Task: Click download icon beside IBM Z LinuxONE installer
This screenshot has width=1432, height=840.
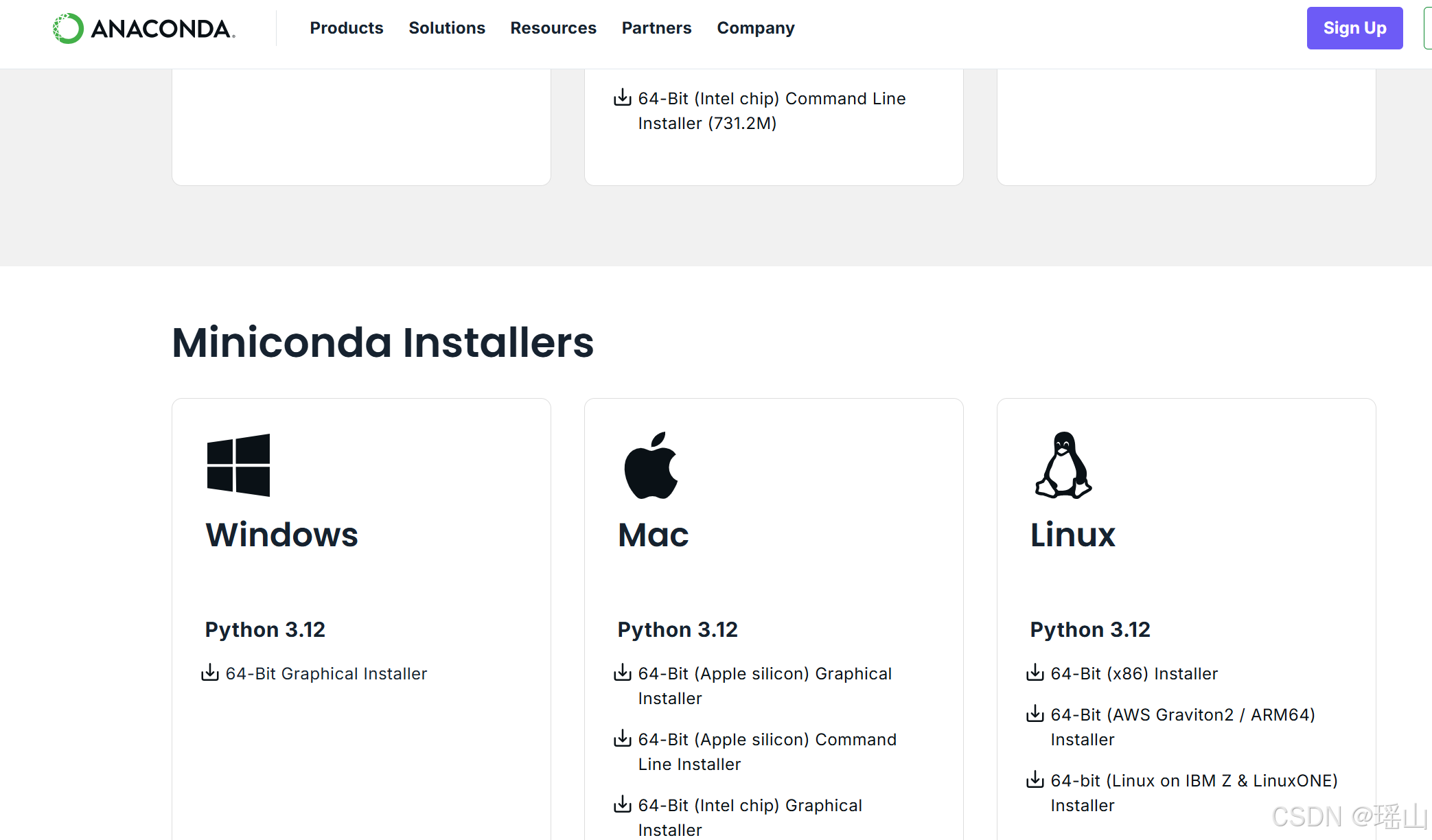Action: (x=1035, y=780)
